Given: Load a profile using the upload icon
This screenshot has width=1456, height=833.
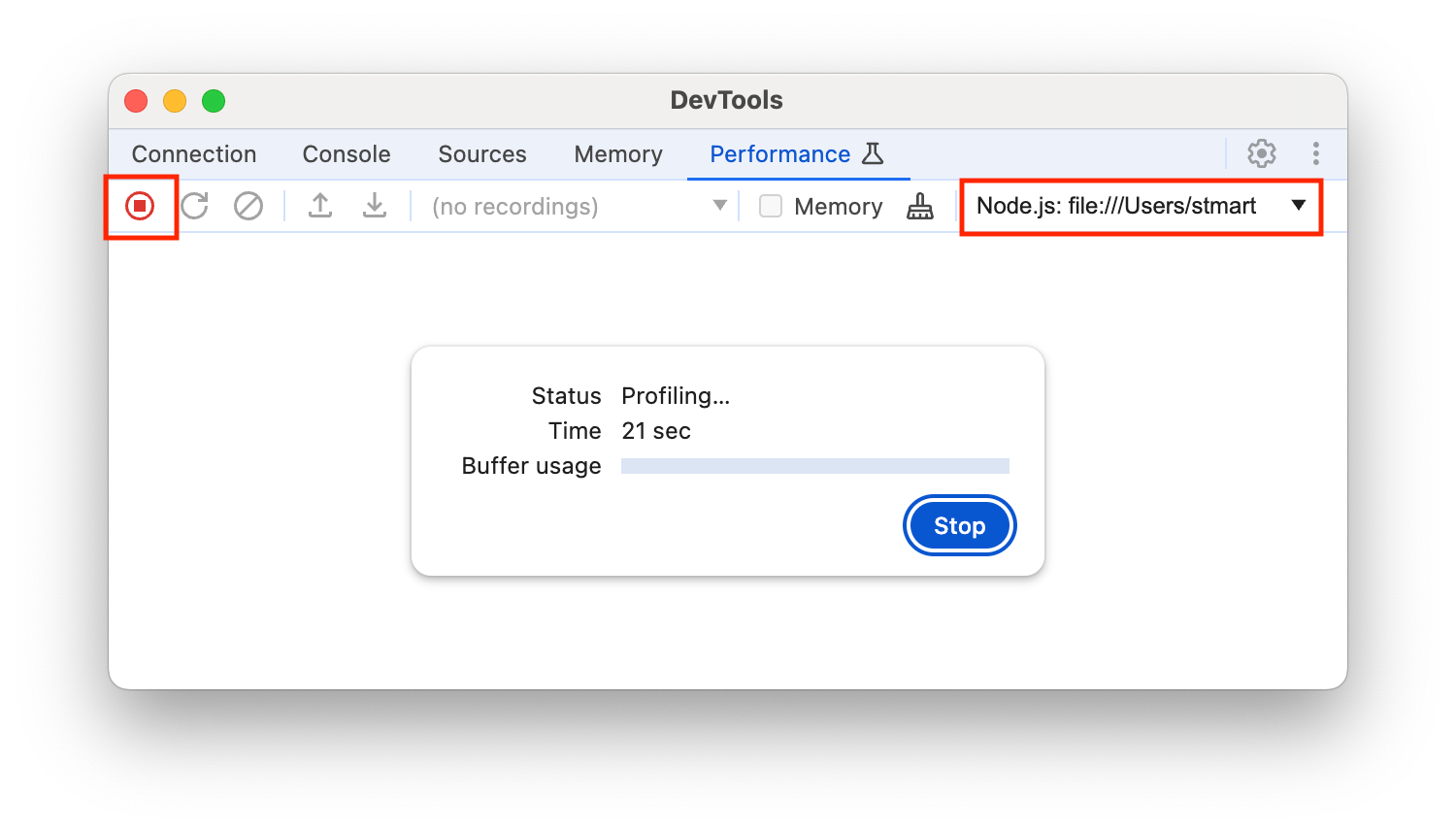Looking at the screenshot, I should point(320,206).
